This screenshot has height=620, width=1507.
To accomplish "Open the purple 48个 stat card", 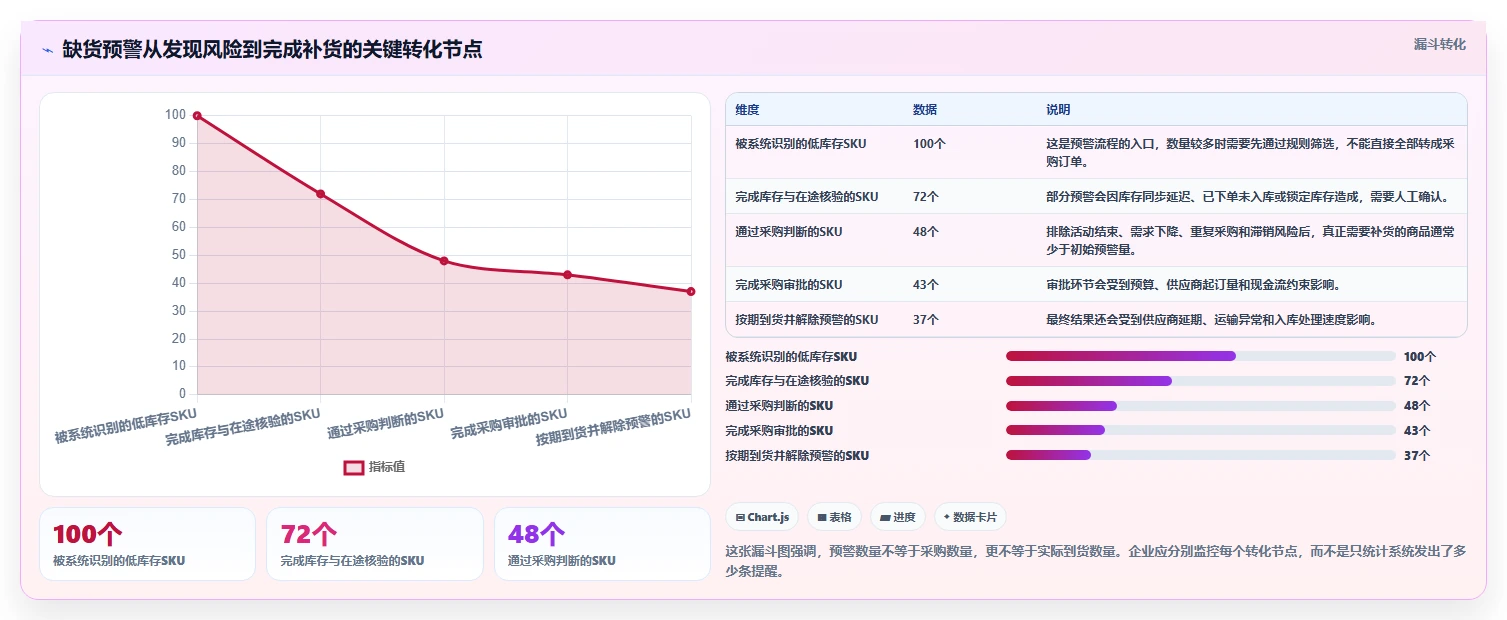I will pos(602,544).
